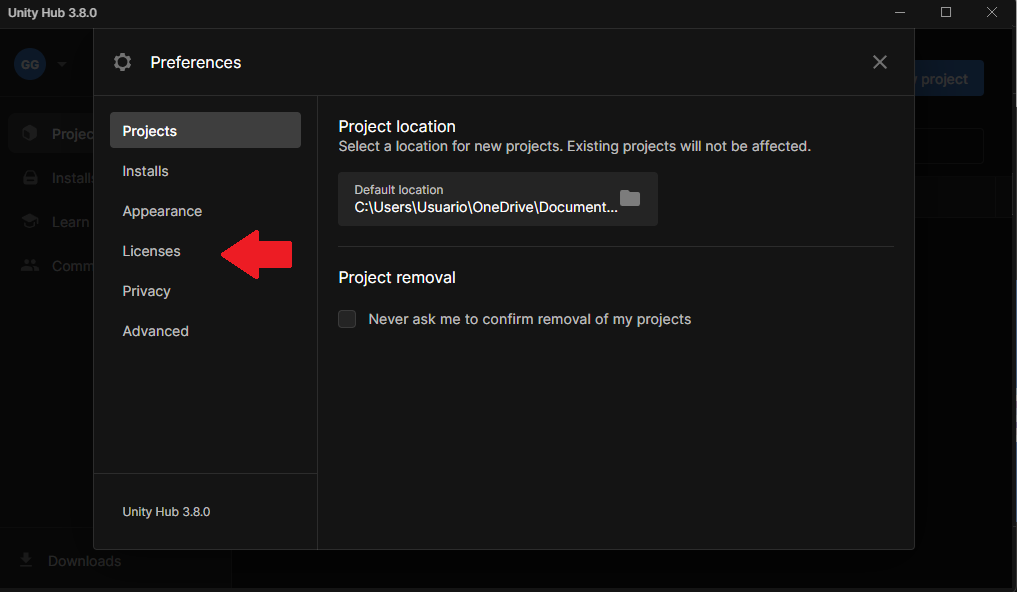Open the Installs preferences tab
This screenshot has width=1017, height=592.
pyautogui.click(x=205, y=171)
